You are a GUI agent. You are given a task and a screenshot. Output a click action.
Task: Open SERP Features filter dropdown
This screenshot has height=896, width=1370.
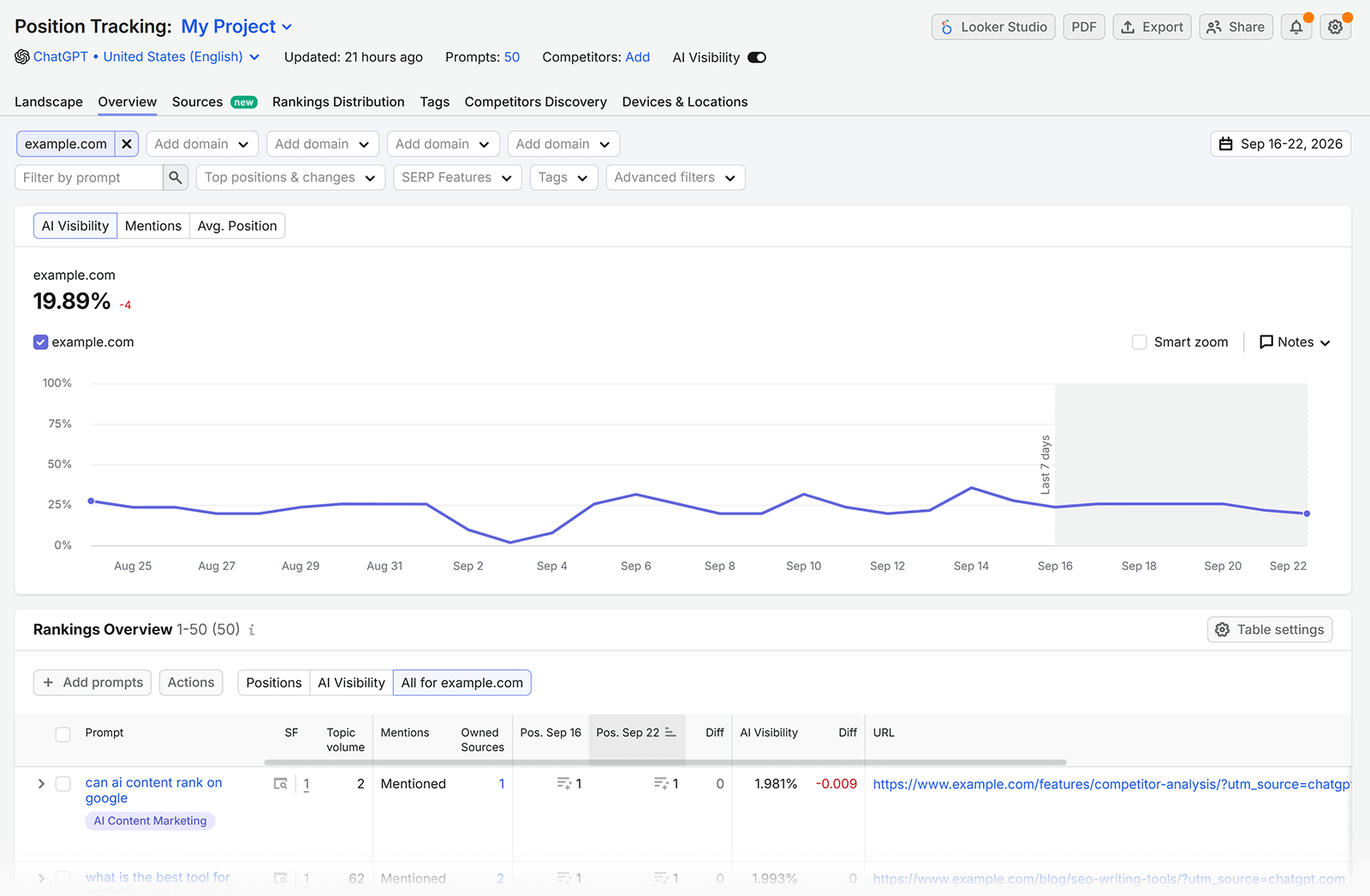[x=457, y=177]
